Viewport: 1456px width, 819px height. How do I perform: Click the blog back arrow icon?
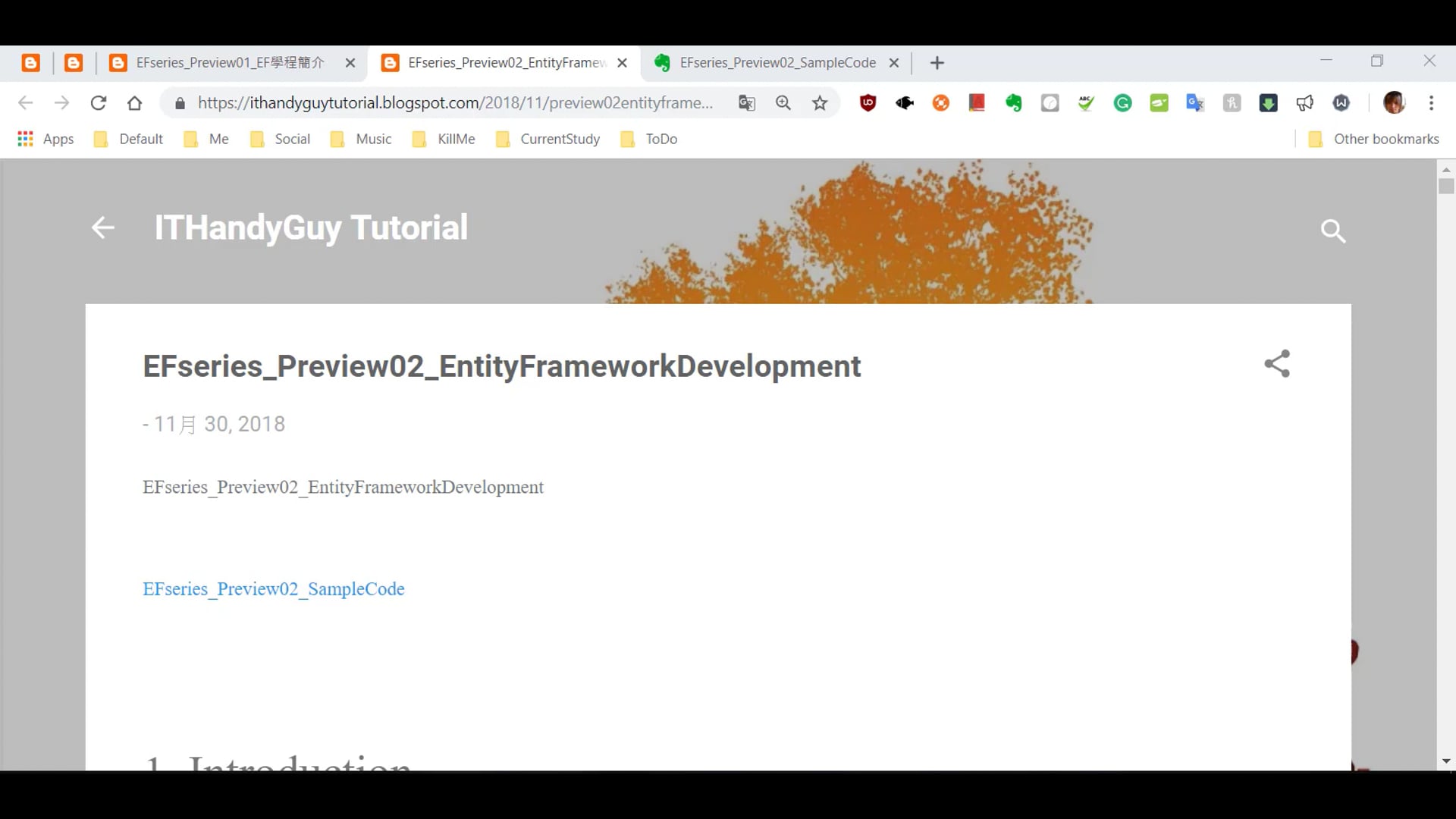tap(102, 227)
